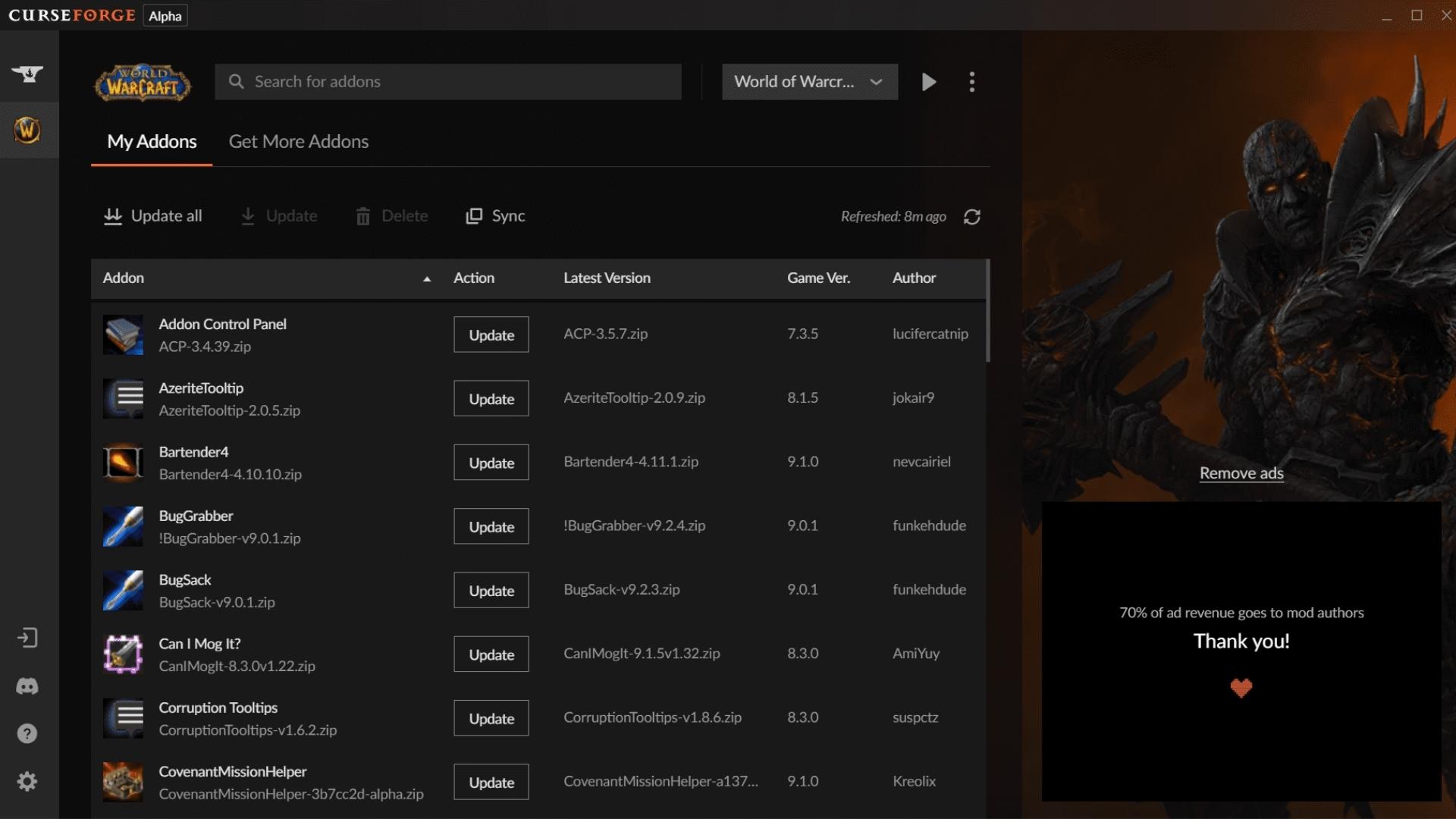1456x819 pixels.
Task: Click the Can I Mog It? addon icon
Action: click(123, 654)
